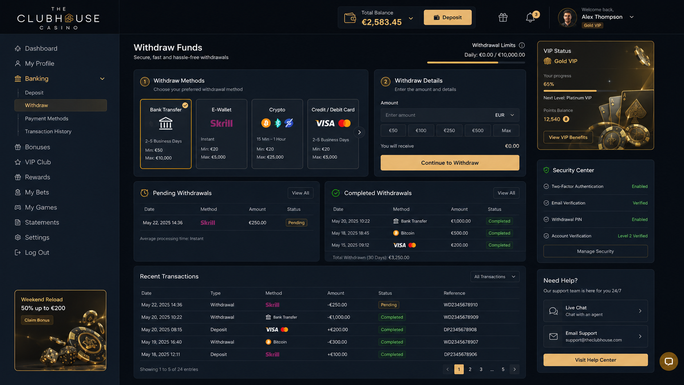Click the Alex Thompson profile avatar
Image resolution: width=684 pixels, height=385 pixels.
(567, 18)
